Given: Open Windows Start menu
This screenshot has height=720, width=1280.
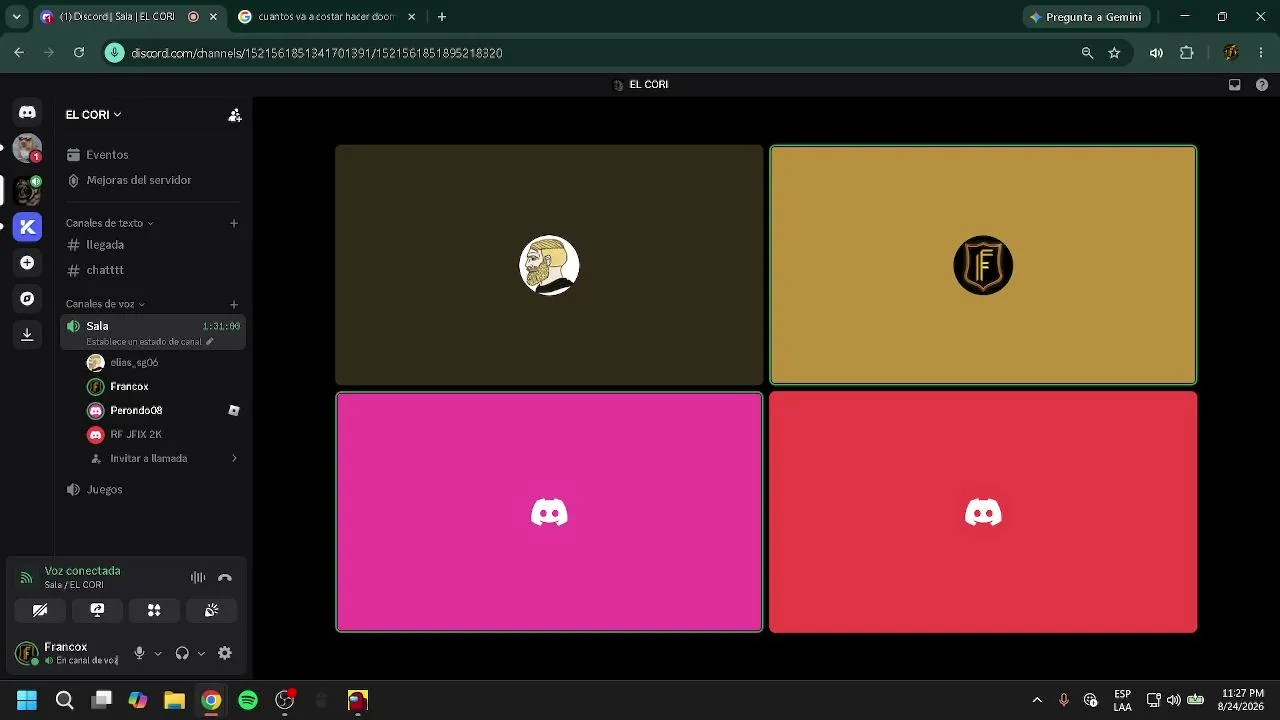Looking at the screenshot, I should pos(27,700).
